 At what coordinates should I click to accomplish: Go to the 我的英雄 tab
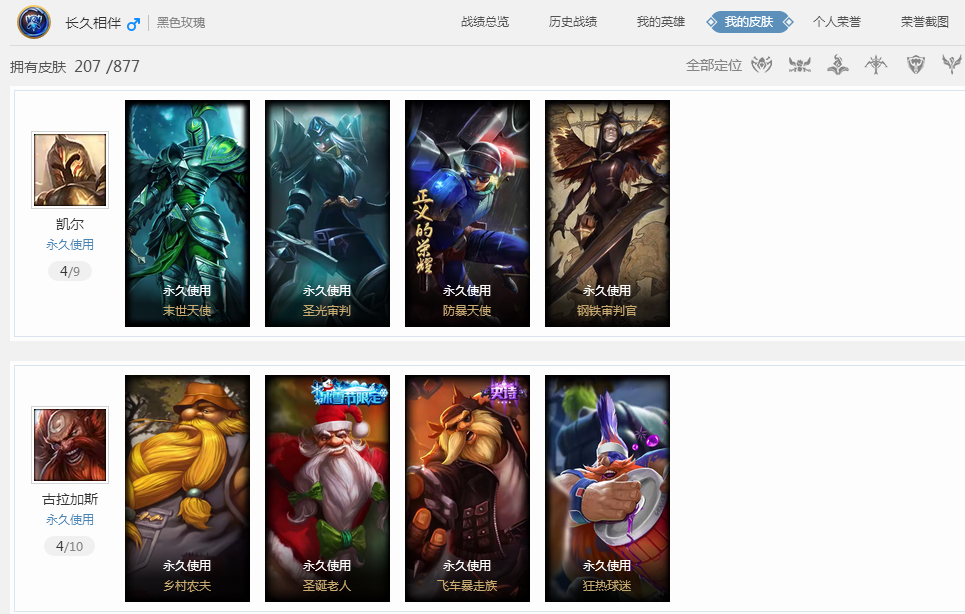[x=661, y=22]
